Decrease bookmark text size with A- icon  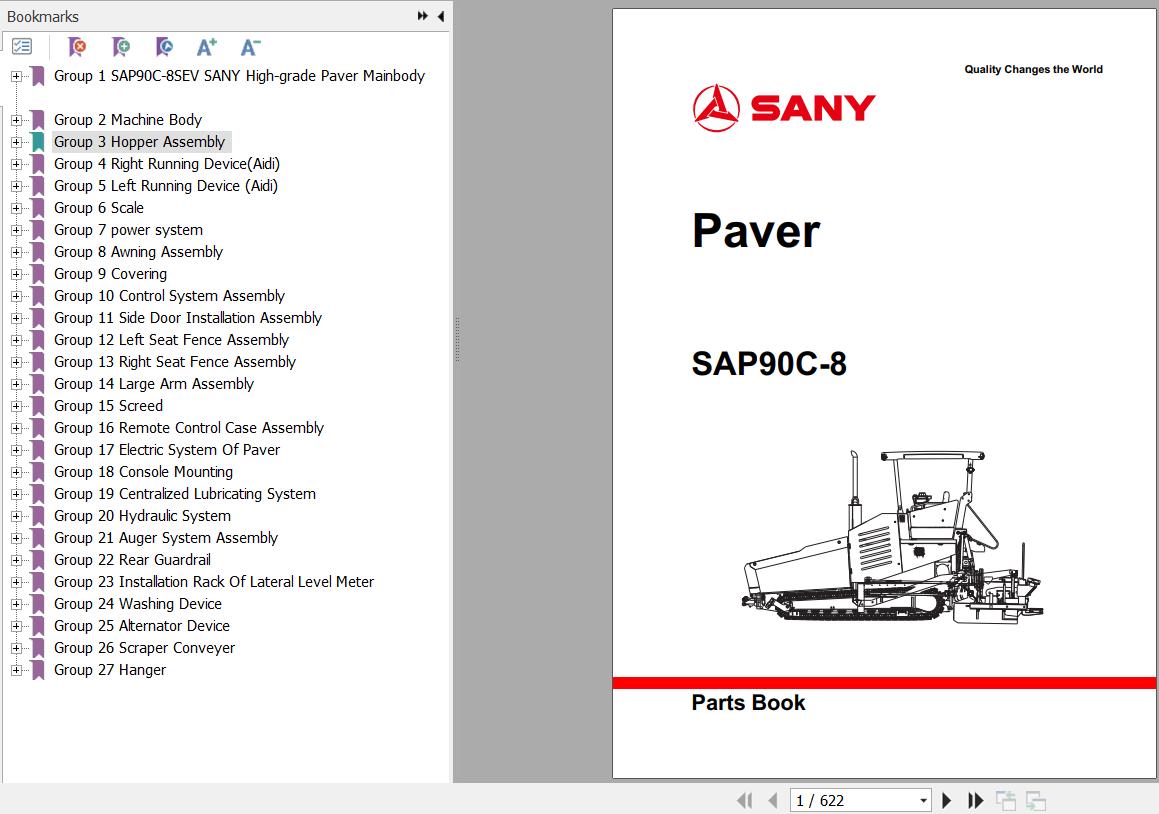[x=251, y=47]
